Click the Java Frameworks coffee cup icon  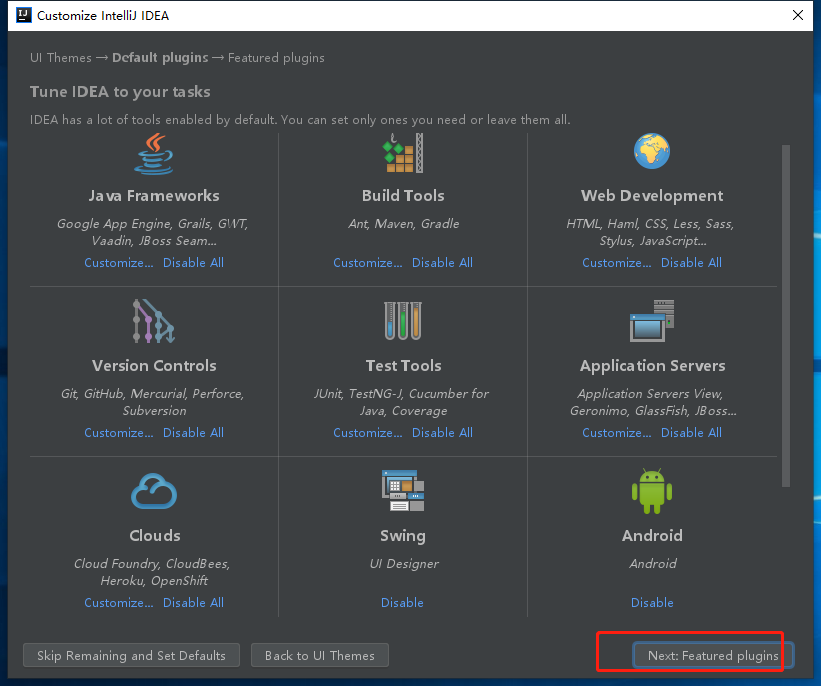pos(153,152)
